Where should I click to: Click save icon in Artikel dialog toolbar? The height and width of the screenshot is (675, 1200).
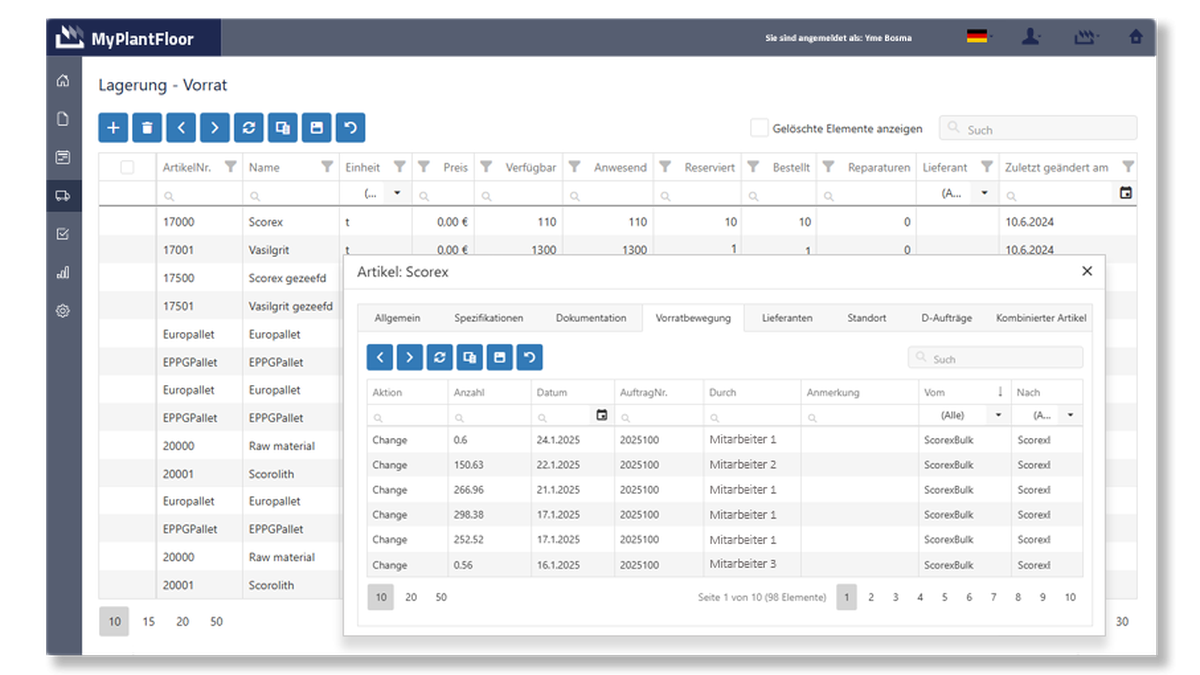point(499,357)
